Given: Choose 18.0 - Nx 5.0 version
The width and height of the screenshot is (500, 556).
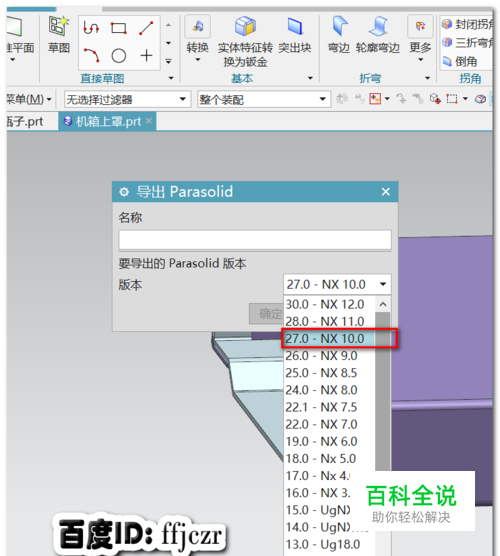Looking at the screenshot, I should pyautogui.click(x=329, y=458).
